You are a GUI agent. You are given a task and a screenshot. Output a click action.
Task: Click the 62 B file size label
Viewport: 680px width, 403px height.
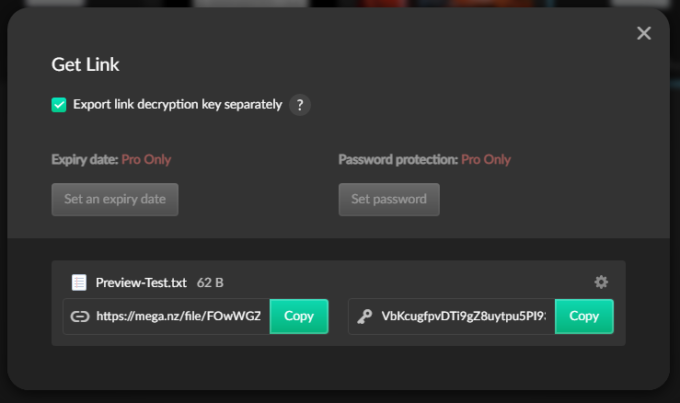(x=210, y=283)
